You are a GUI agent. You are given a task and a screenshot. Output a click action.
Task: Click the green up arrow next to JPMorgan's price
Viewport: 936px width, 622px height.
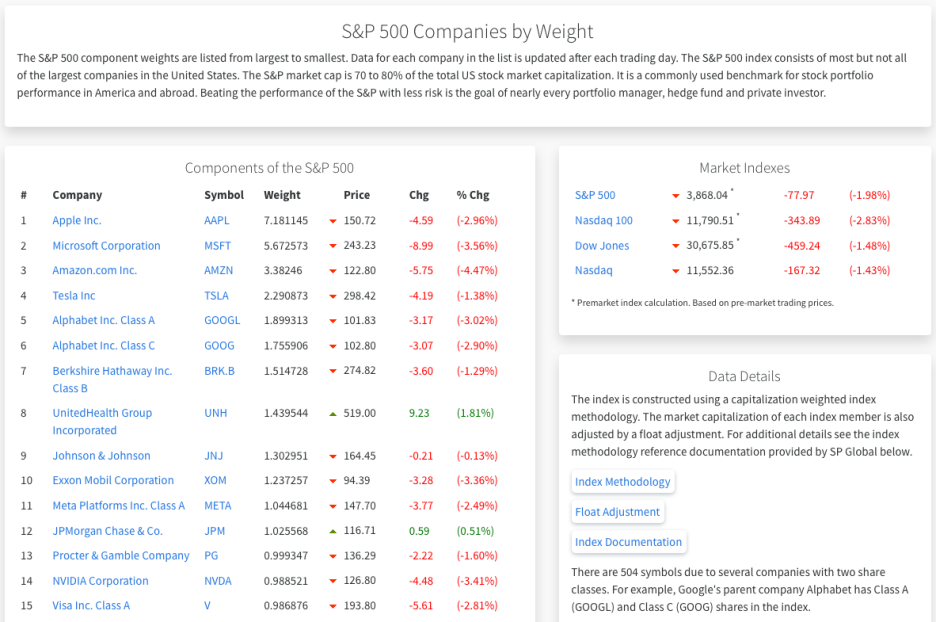[332, 530]
